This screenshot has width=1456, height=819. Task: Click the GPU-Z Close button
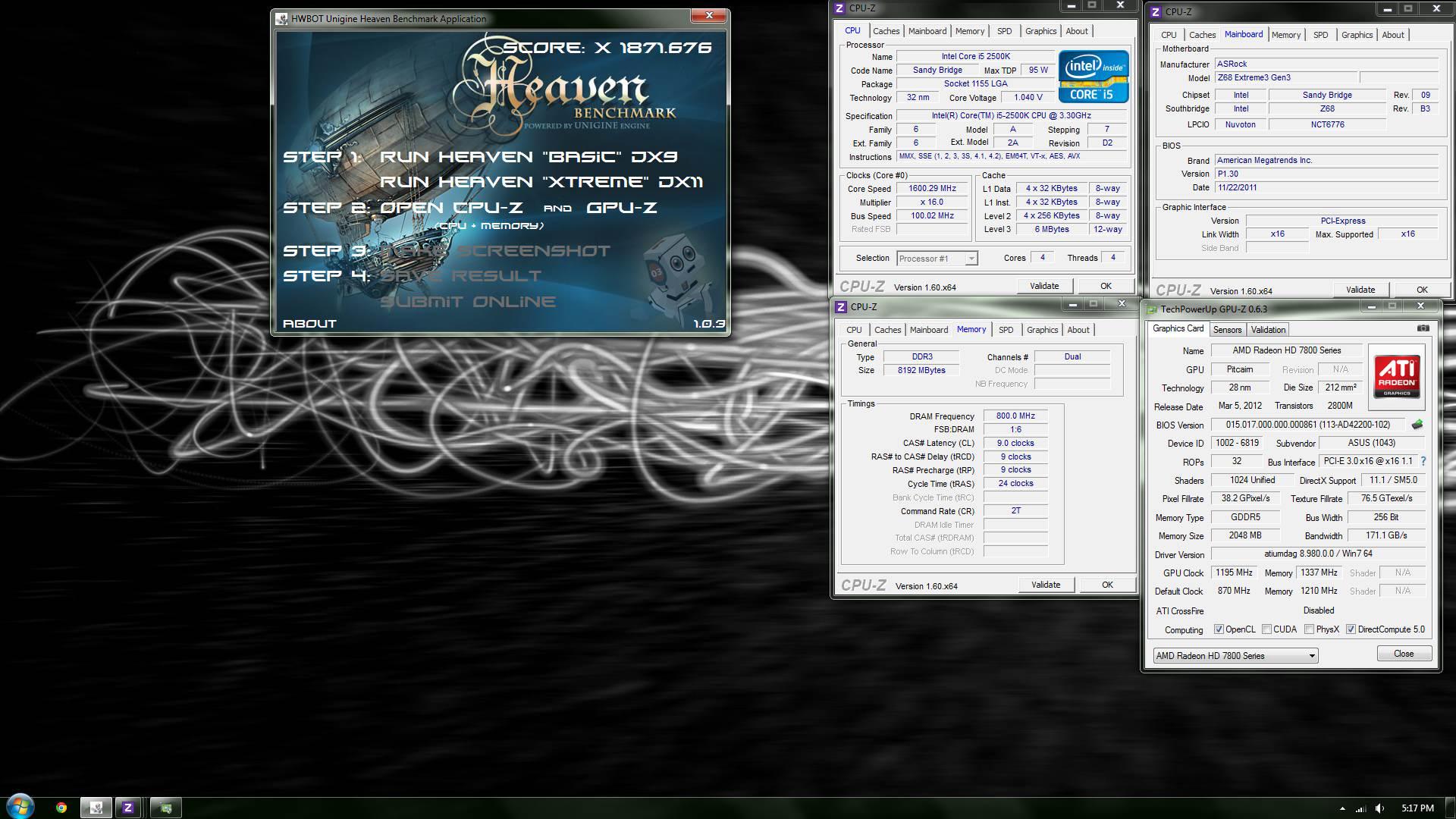point(1404,654)
